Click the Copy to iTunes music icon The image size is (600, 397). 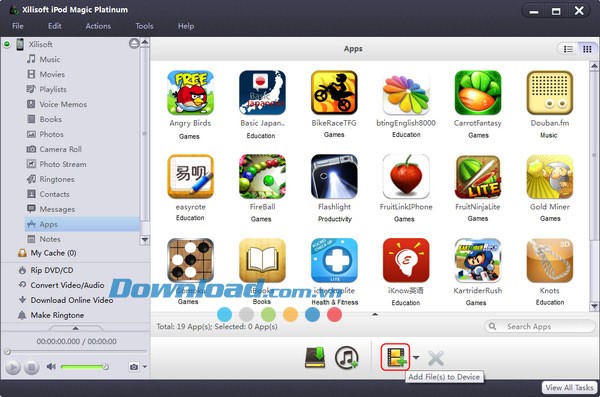347,358
